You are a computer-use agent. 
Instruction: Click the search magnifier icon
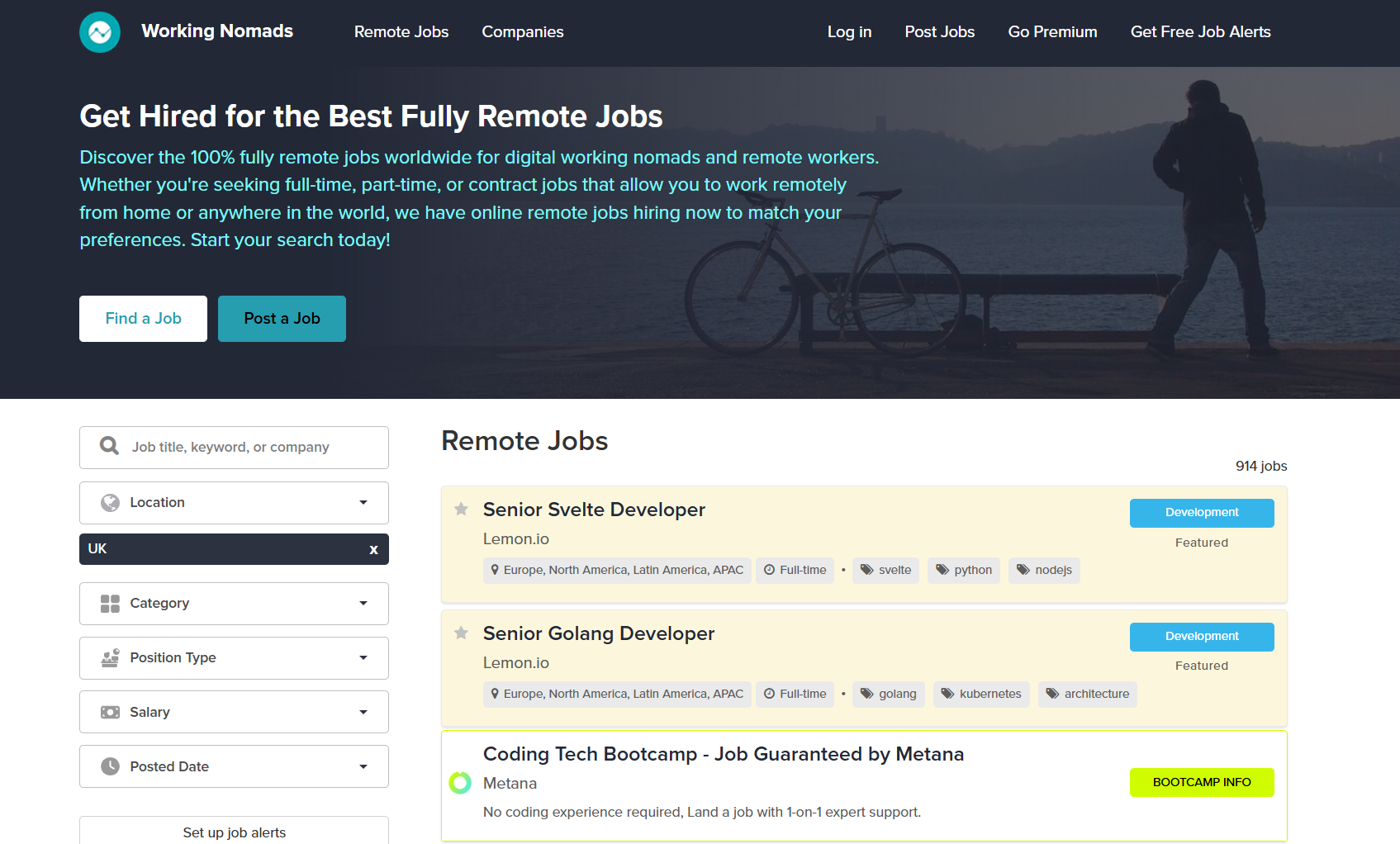pos(108,446)
